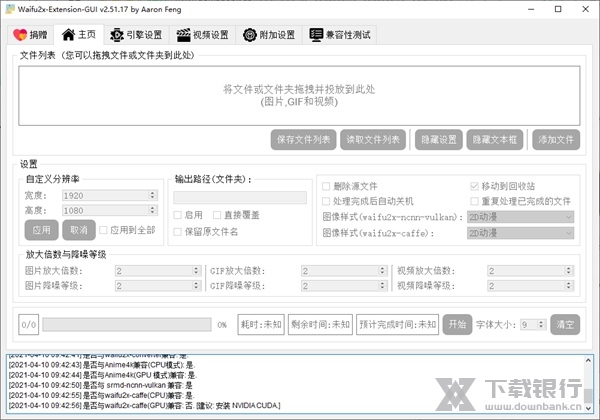
Task: Click the waifu2x-caffe(GPU) log line
Action: coord(144,405)
